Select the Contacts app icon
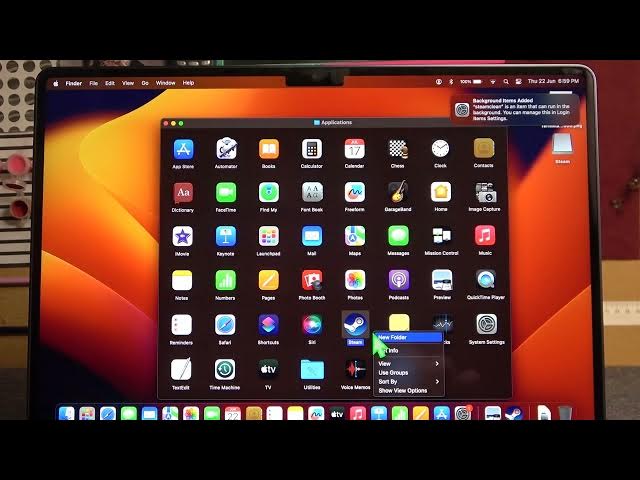Image resolution: width=640 pixels, height=480 pixels. tap(484, 148)
